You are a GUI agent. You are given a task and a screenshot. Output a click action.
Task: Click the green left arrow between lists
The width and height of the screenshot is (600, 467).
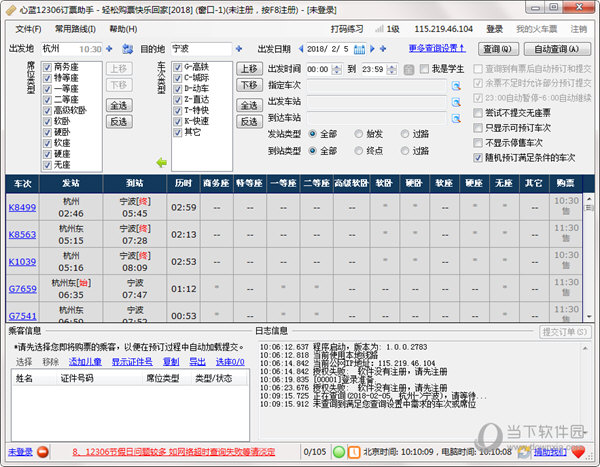coord(161,163)
